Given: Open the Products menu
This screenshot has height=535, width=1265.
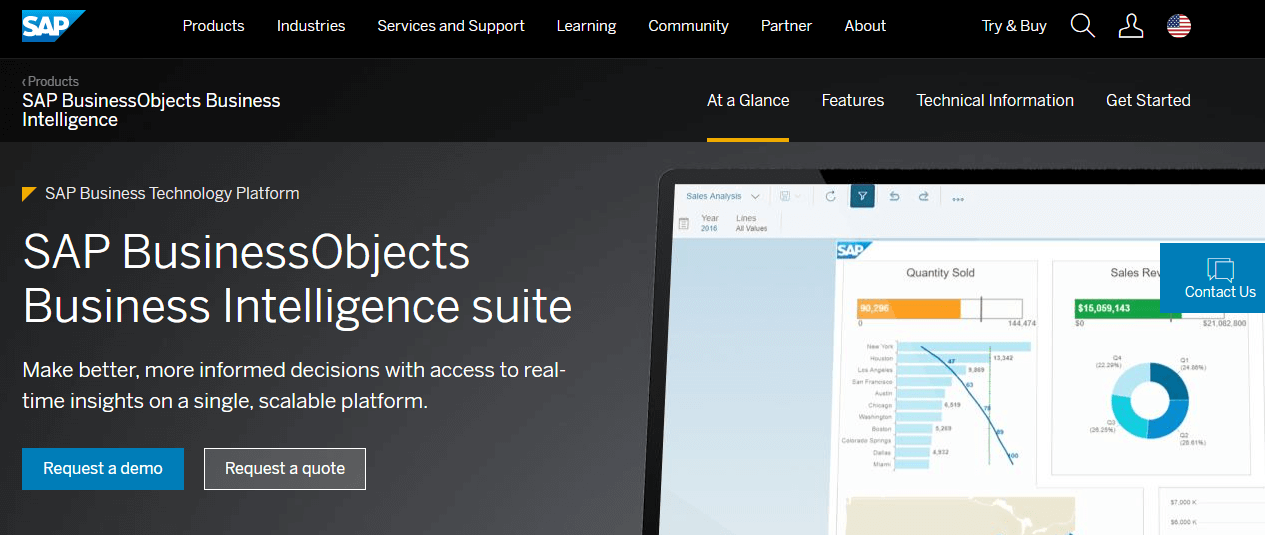Looking at the screenshot, I should point(213,26).
